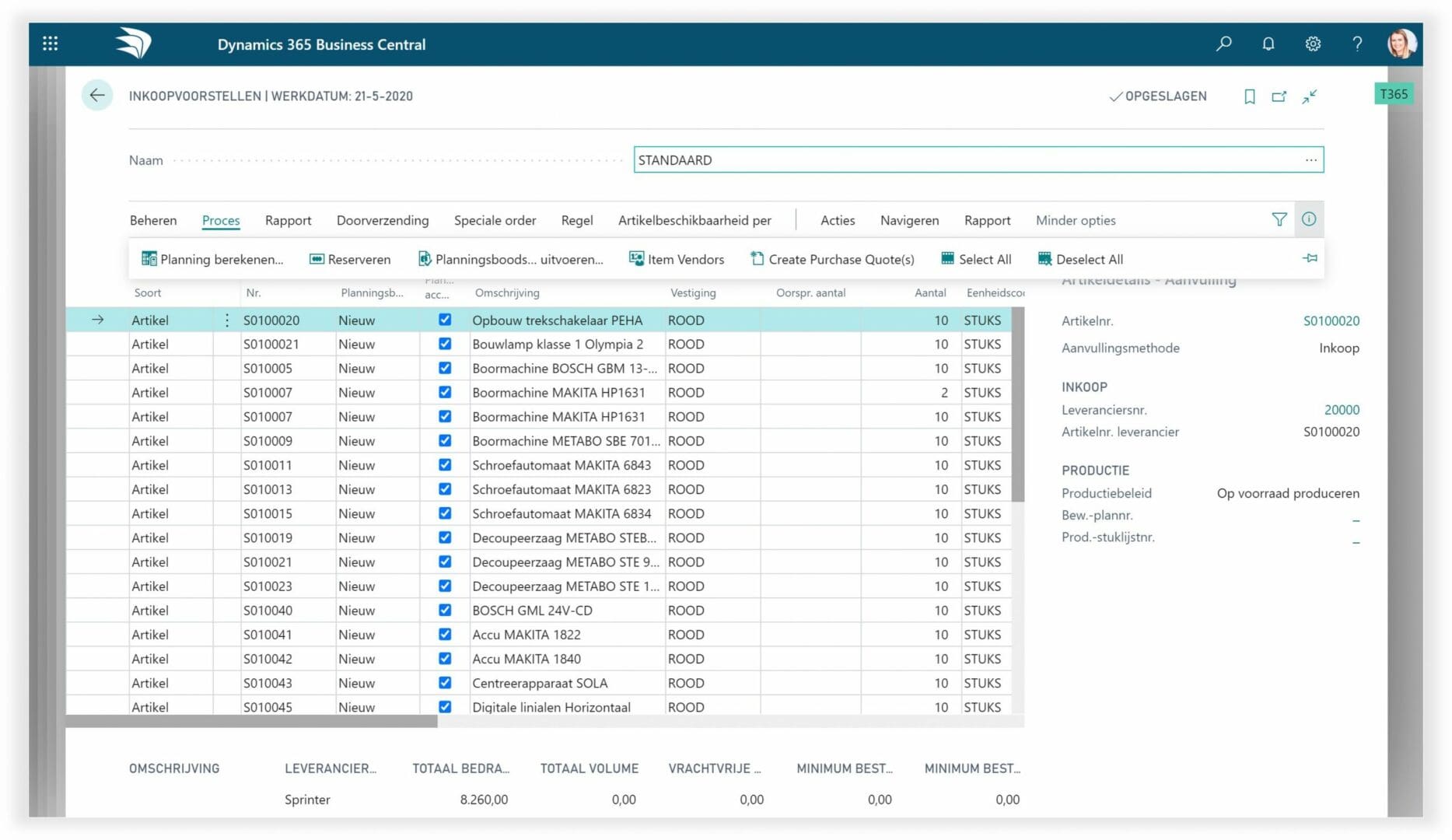Select Opbouw trekschakelaar PEHA cell
The height and width of the screenshot is (840, 1452).
coord(567,320)
